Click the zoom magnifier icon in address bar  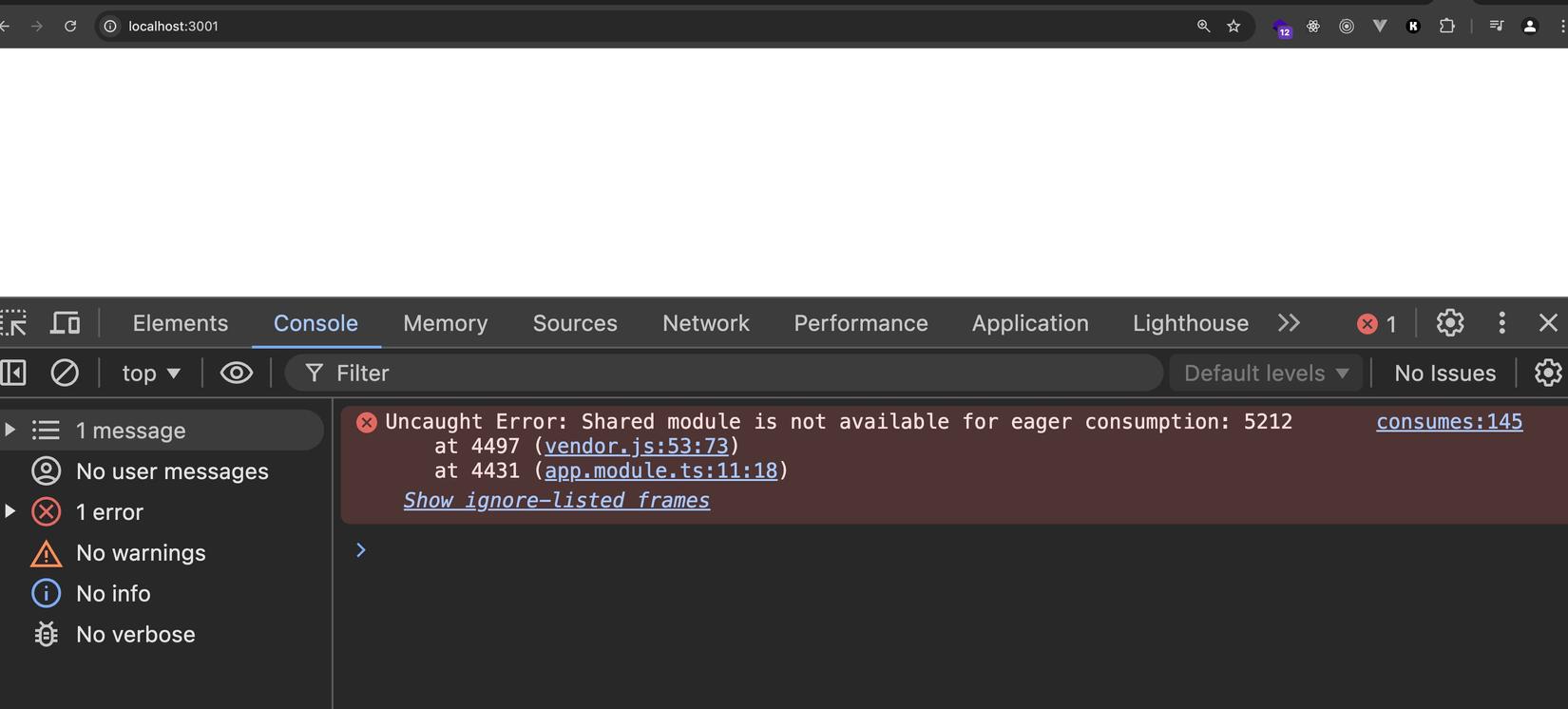(x=1203, y=27)
